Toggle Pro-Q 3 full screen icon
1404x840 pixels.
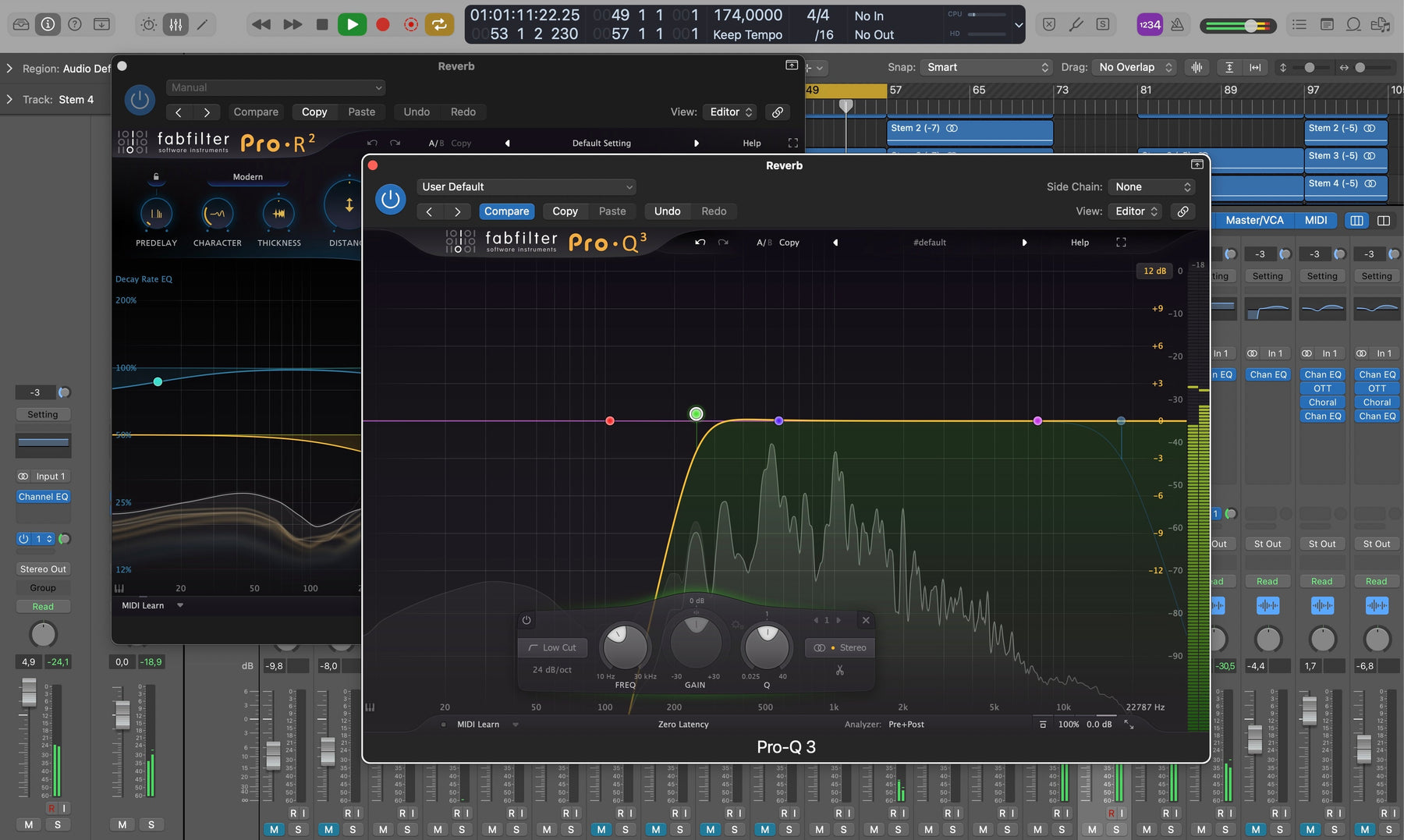pyautogui.click(x=1121, y=243)
